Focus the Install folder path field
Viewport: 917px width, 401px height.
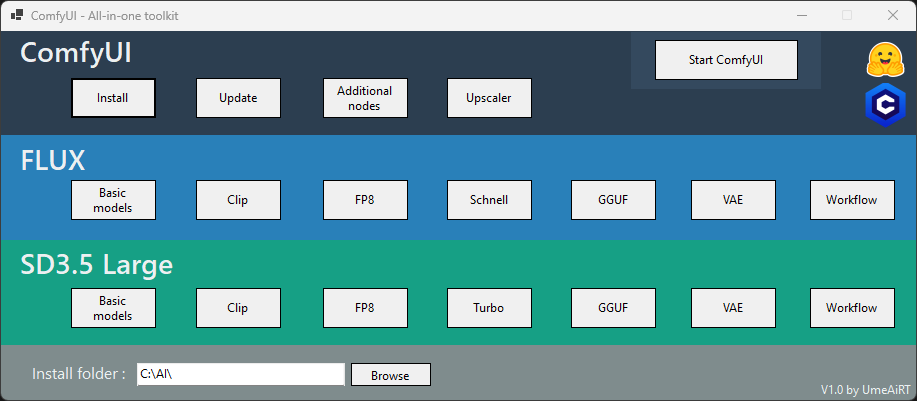coord(240,374)
